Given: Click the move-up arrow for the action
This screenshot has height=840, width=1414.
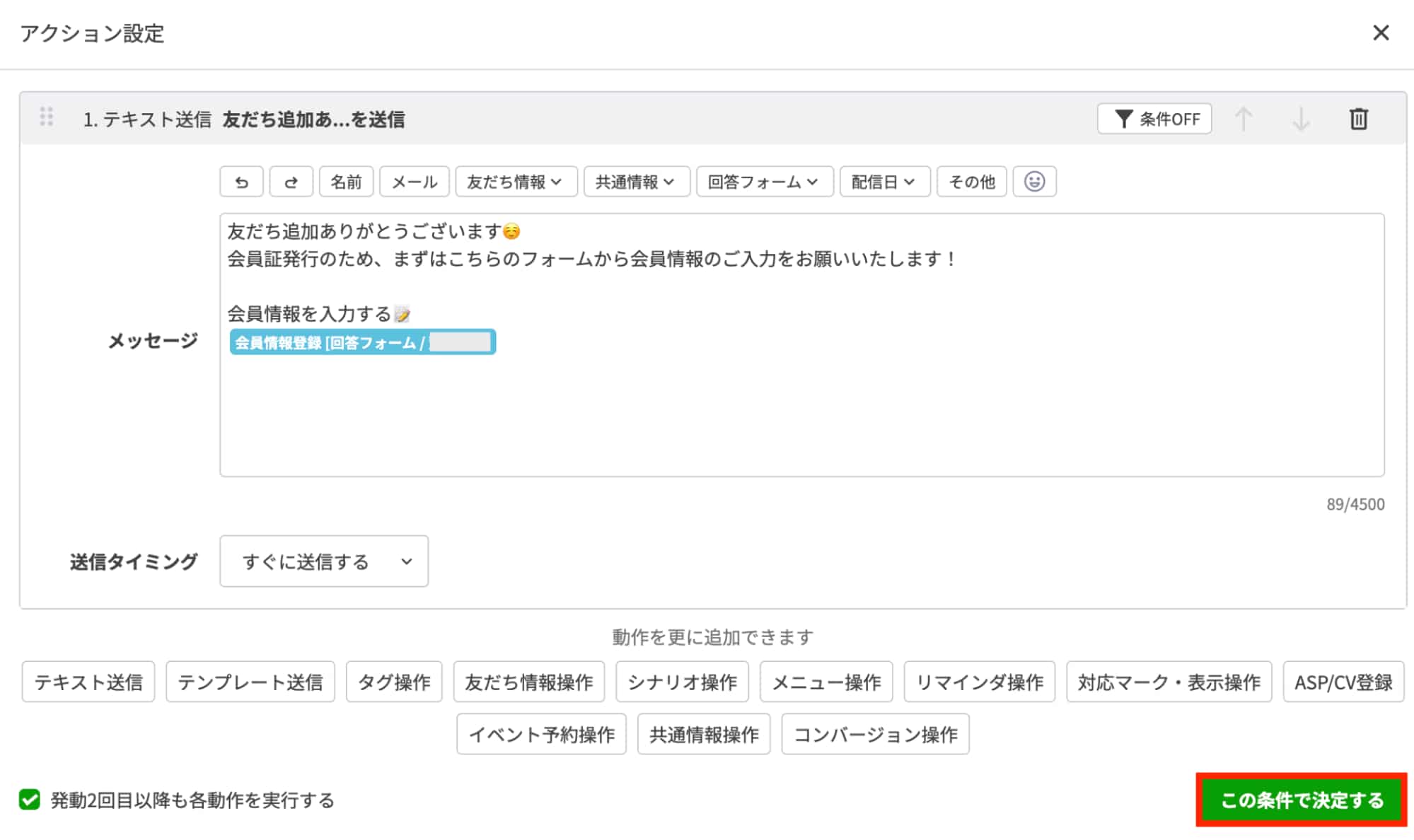Looking at the screenshot, I should pos(1244,119).
